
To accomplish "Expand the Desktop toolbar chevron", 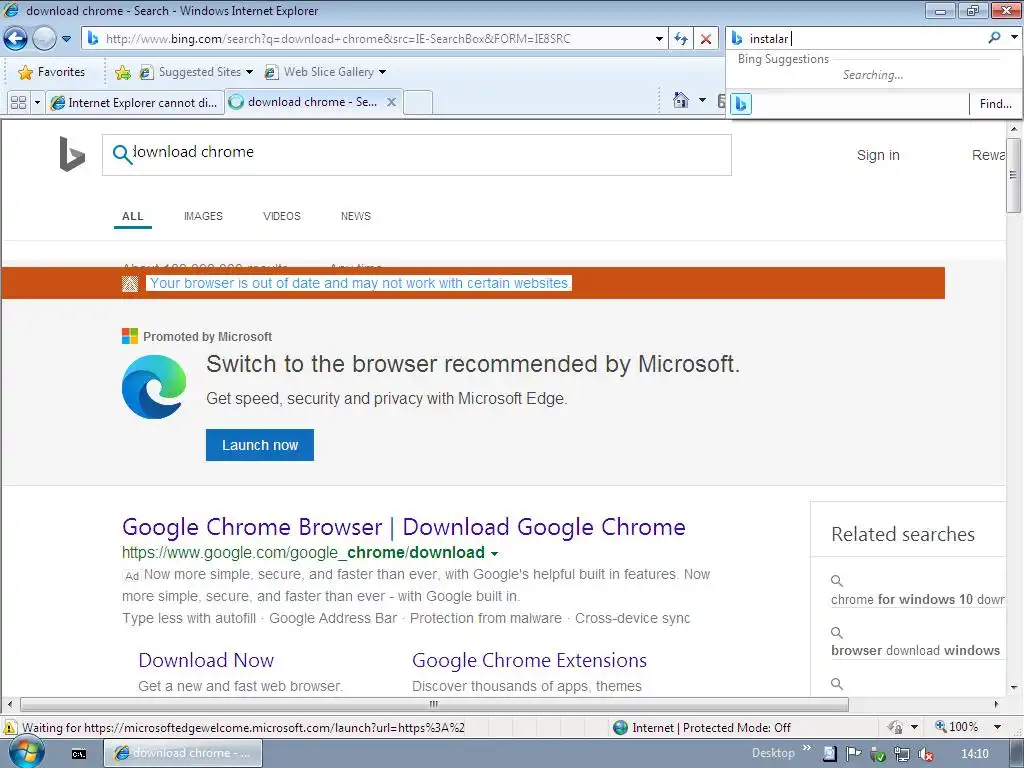I will [x=807, y=748].
